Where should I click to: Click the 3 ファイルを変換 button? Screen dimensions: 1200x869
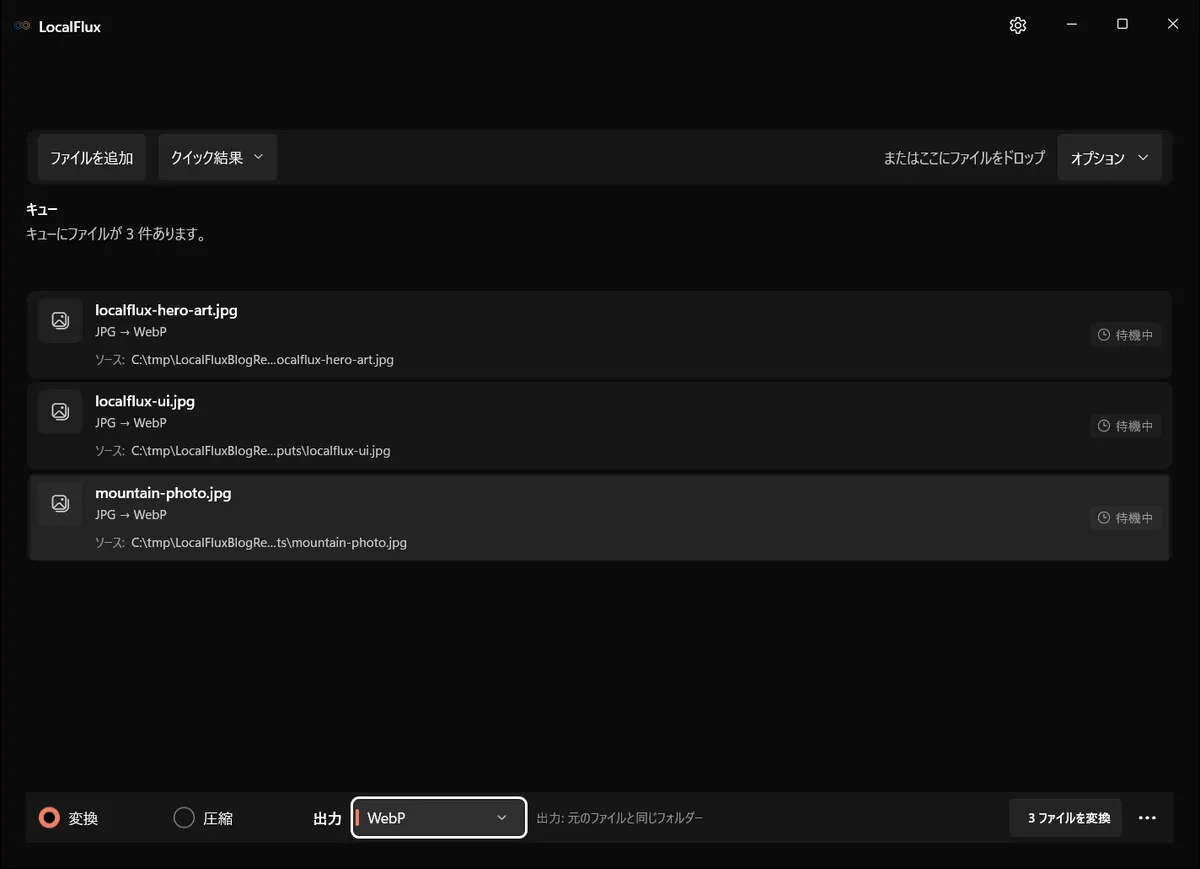click(1066, 818)
